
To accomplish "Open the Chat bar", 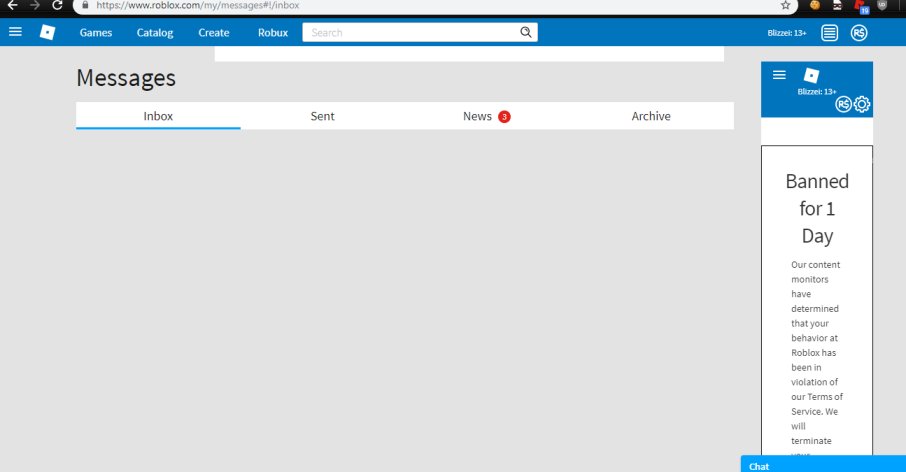I will click(823, 464).
